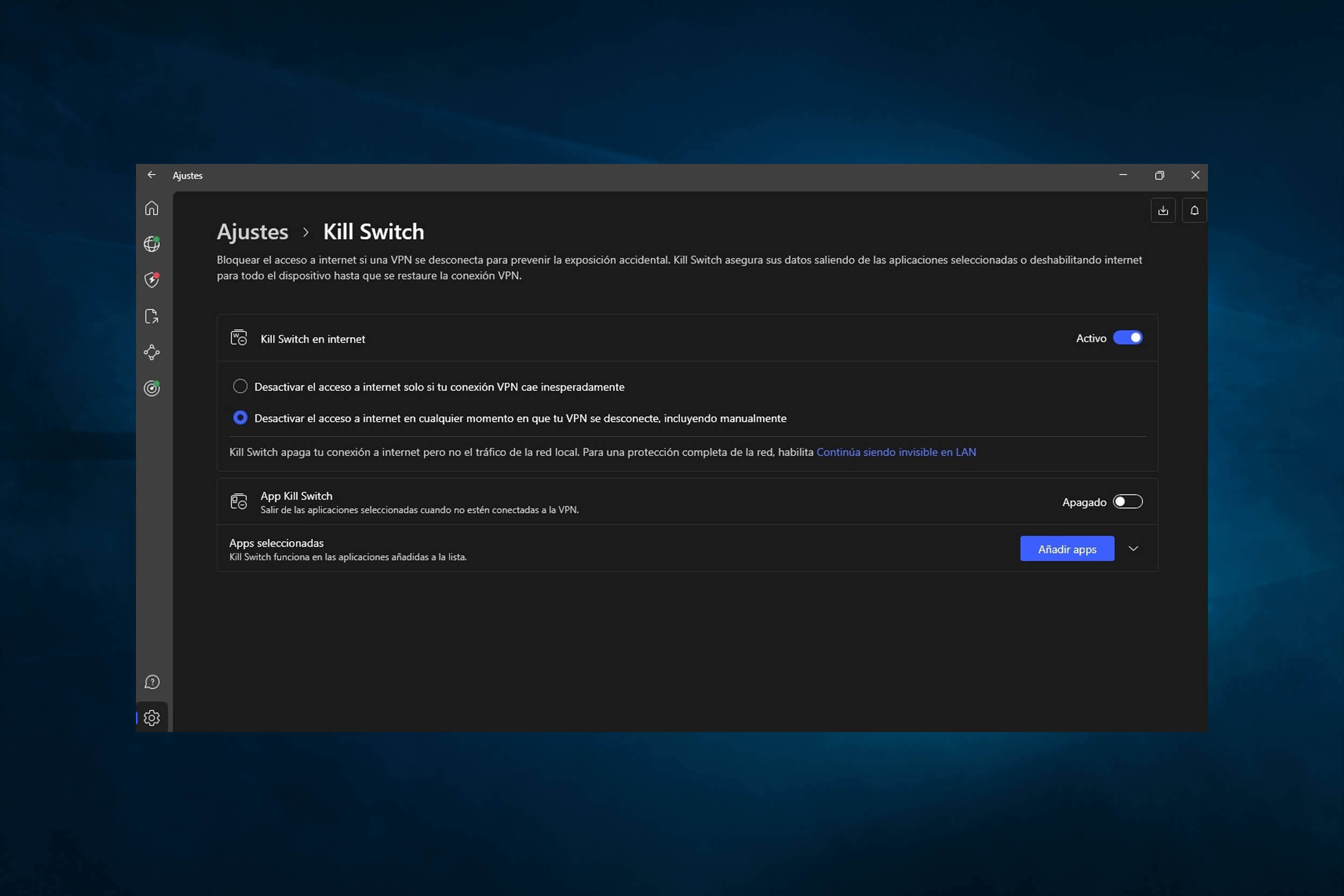
Task: Close the Ajustes window
Action: [x=1195, y=175]
